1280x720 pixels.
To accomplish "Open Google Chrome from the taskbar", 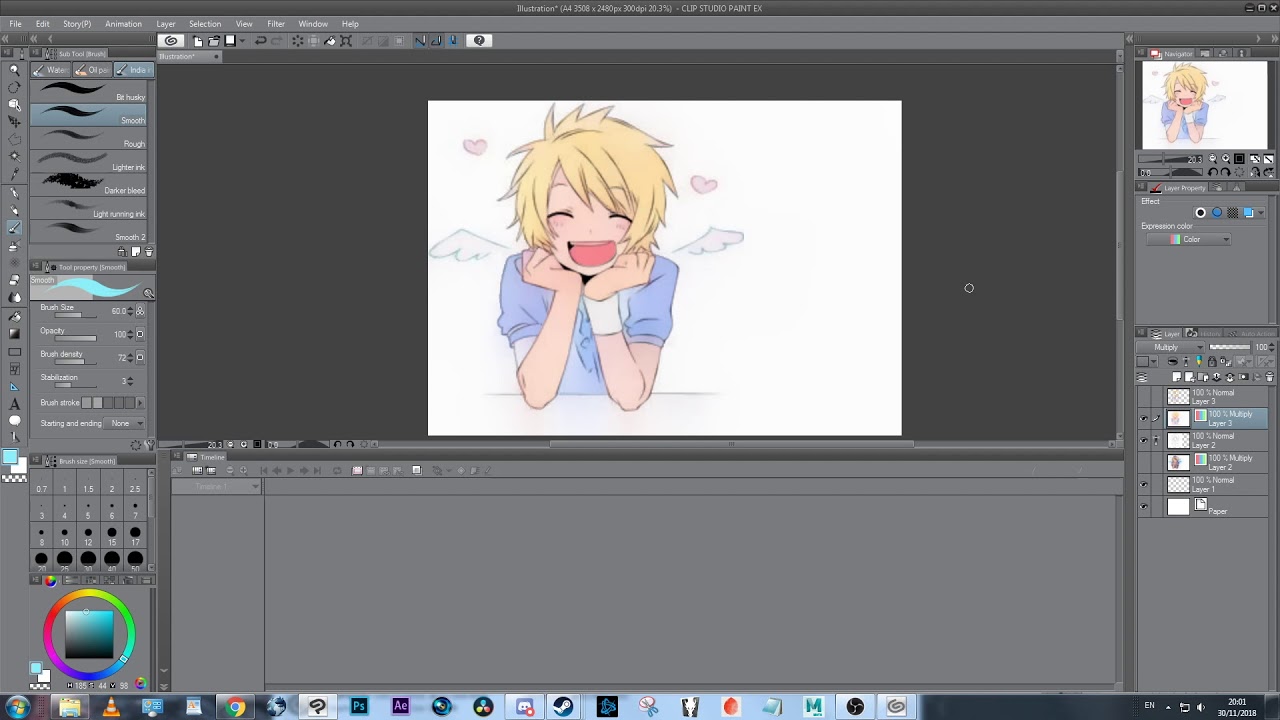I will coord(234,707).
